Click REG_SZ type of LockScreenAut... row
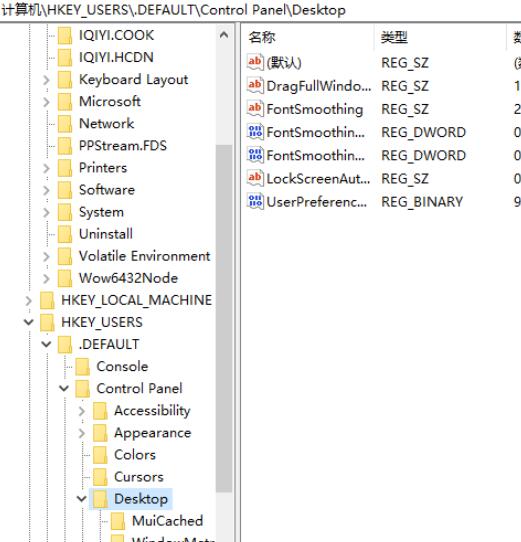The width and height of the screenshot is (521, 542). tap(405, 179)
